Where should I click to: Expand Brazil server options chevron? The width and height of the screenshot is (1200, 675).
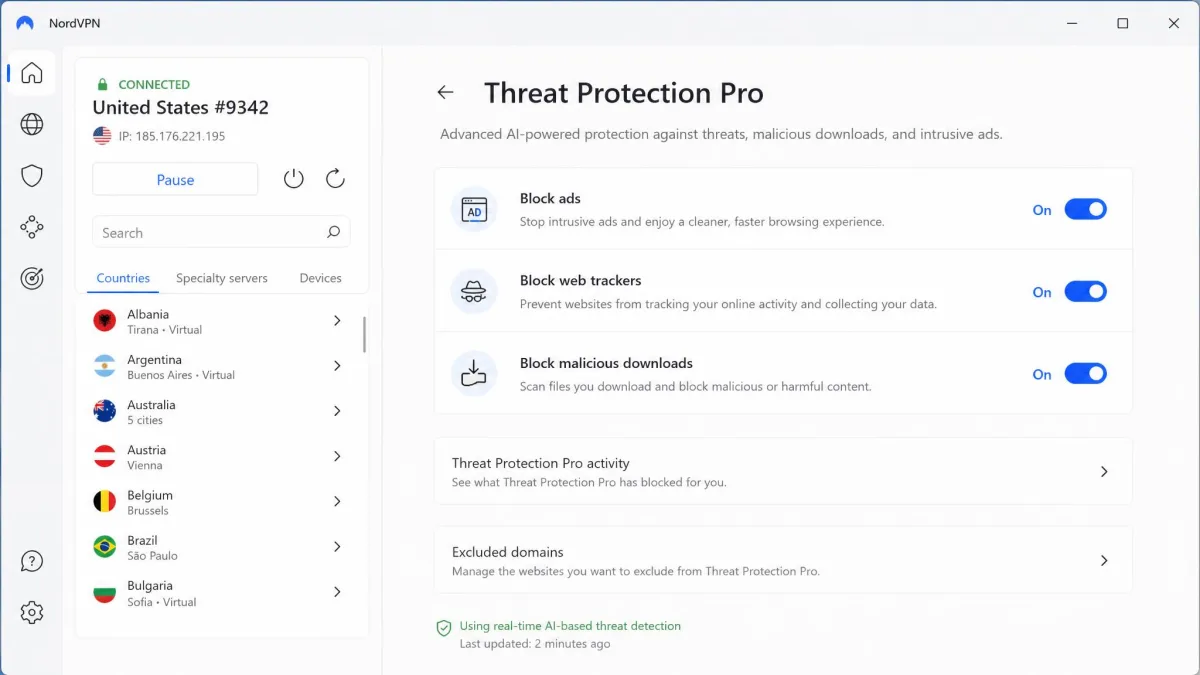(x=337, y=547)
